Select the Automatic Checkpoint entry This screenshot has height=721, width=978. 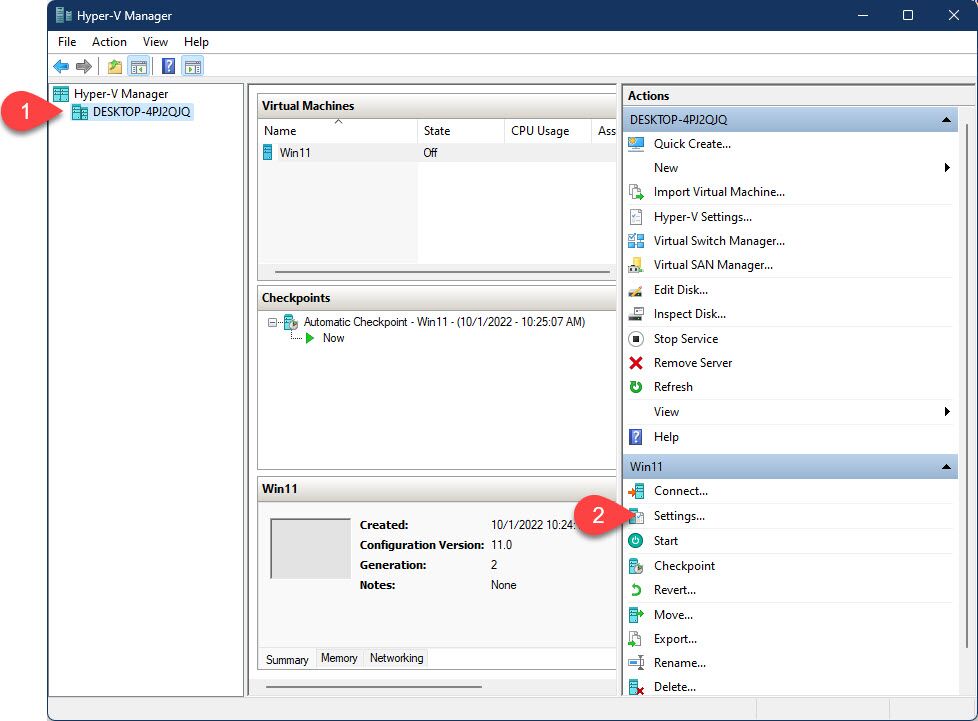pos(443,322)
